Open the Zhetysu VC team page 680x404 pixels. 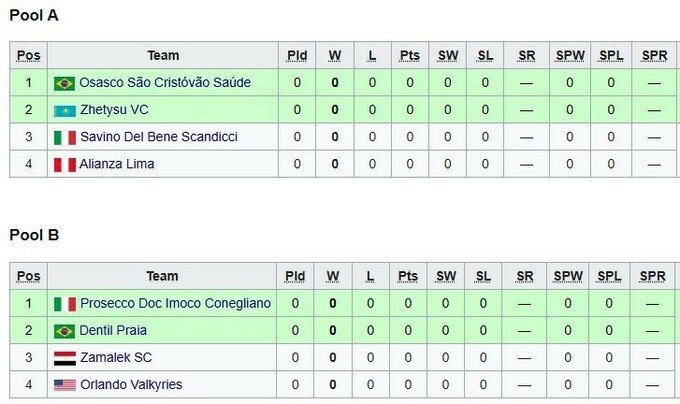click(x=114, y=110)
